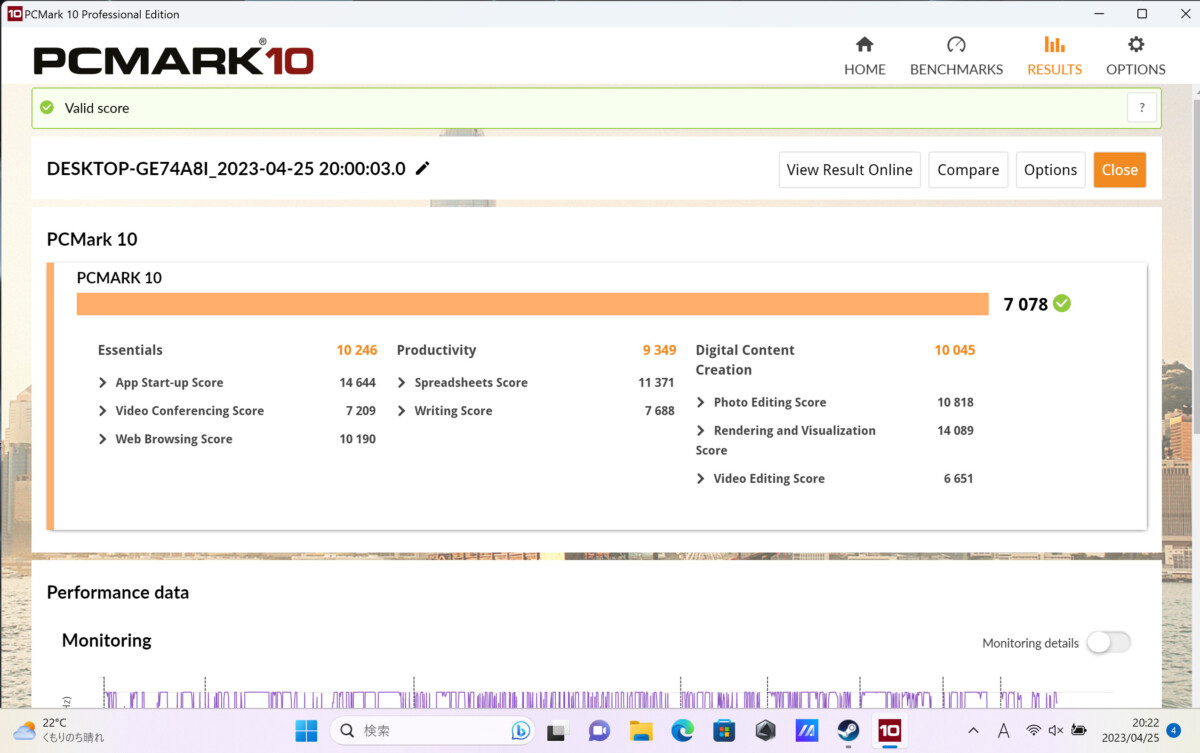Click the home house icon
The height and width of the screenshot is (753, 1200).
pyautogui.click(x=865, y=44)
